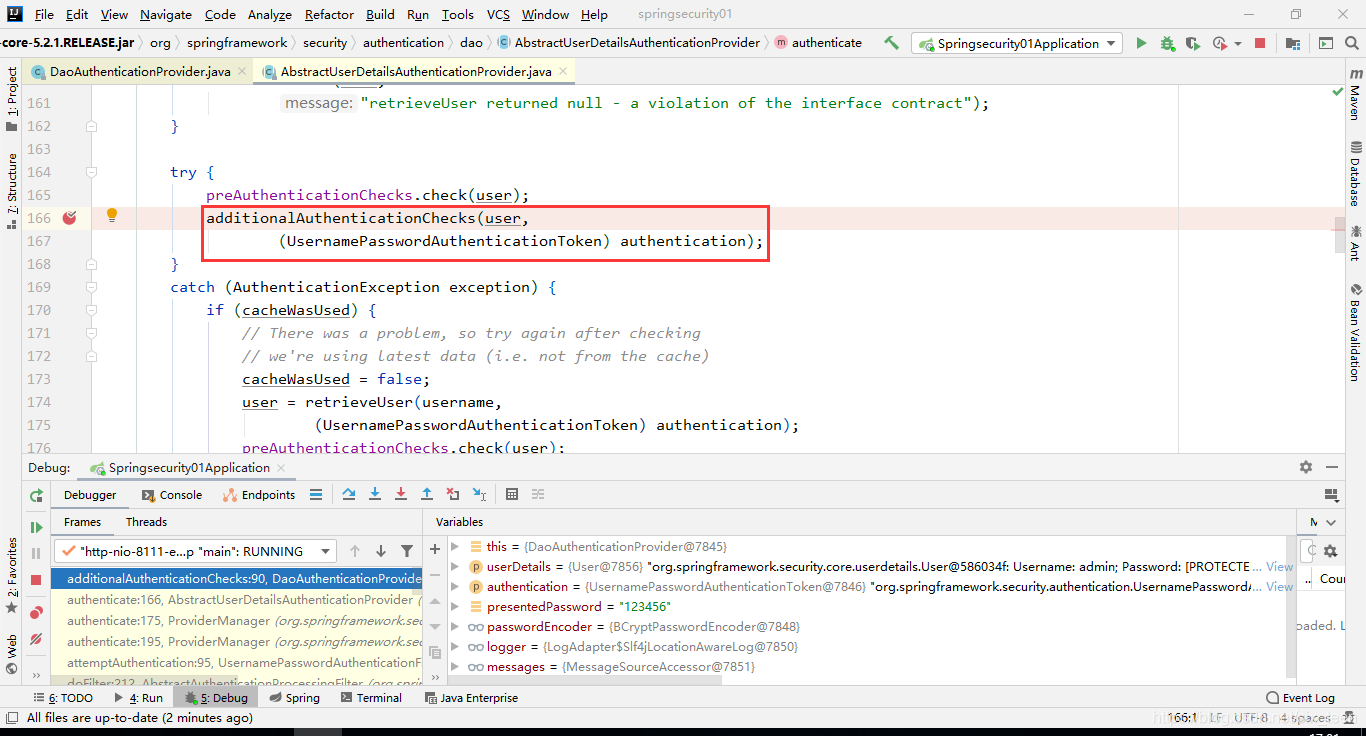Image resolution: width=1366 pixels, height=736 pixels.
Task: Show execution point icon in debugger toolbar
Action: 316,494
